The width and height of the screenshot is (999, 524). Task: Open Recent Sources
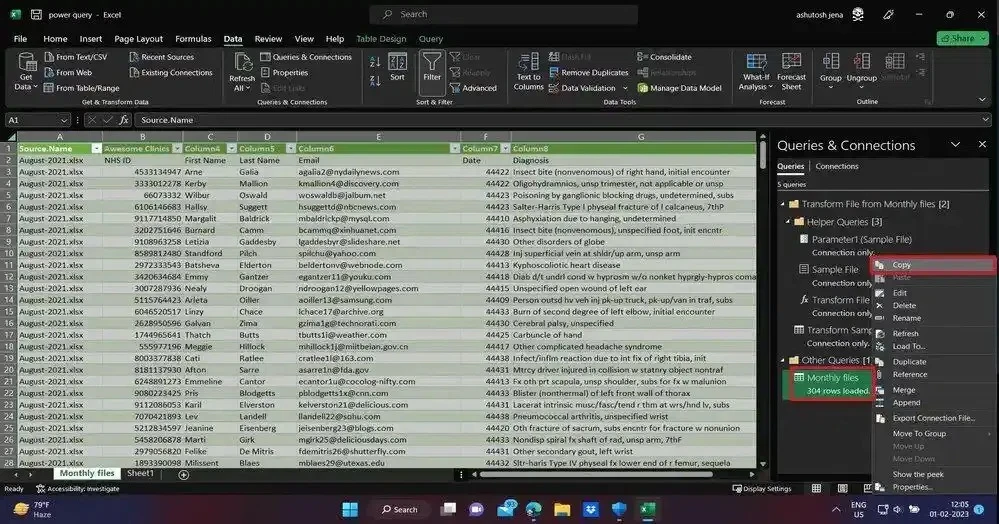click(162, 57)
